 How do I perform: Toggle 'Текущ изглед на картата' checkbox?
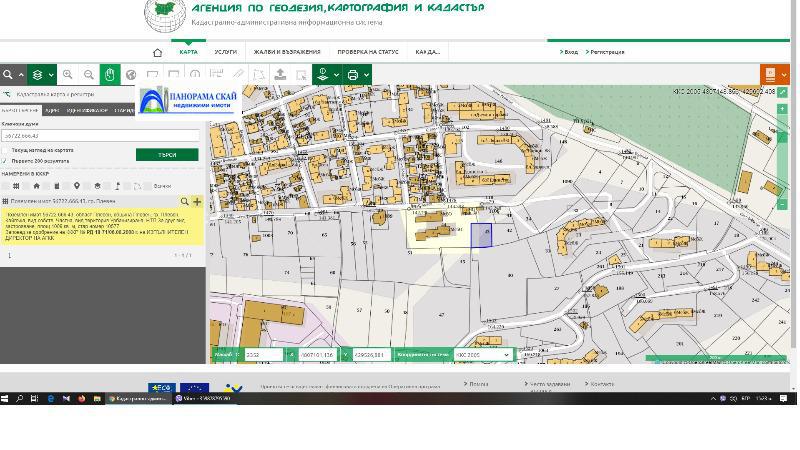[5, 151]
